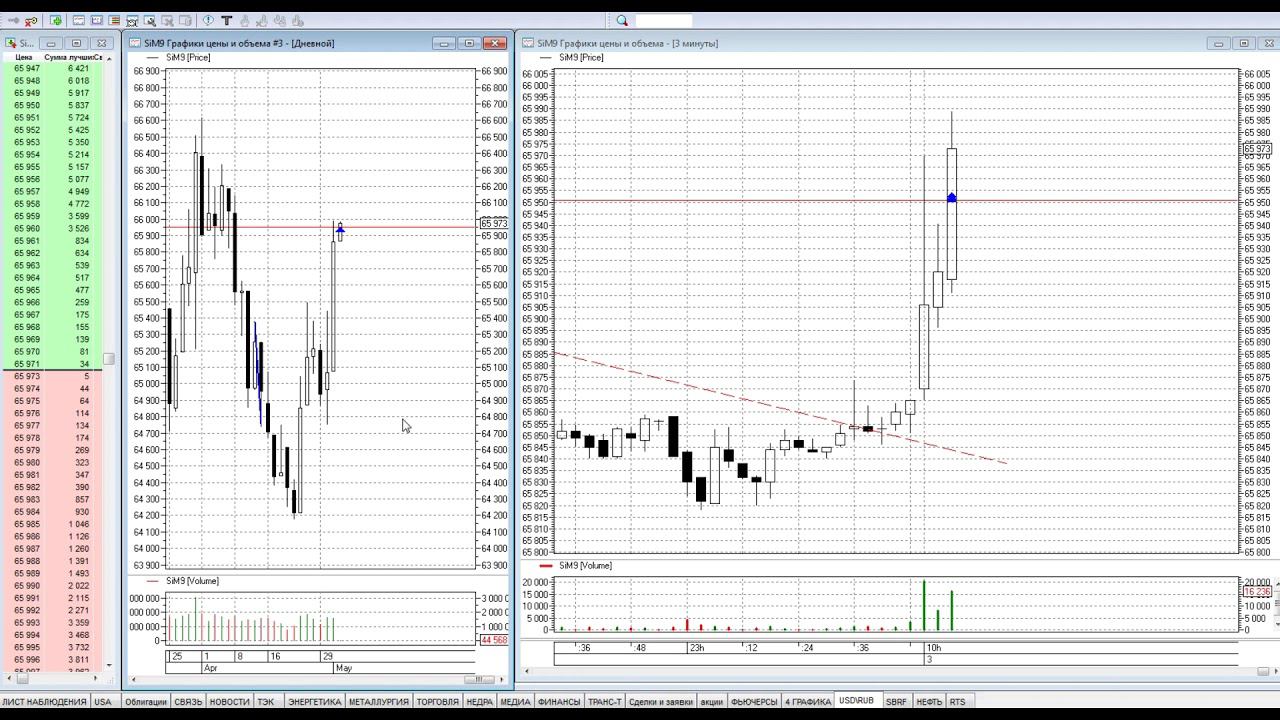Click the 3-minute chart window title icon
This screenshot has width=1280, height=720.
(528, 43)
